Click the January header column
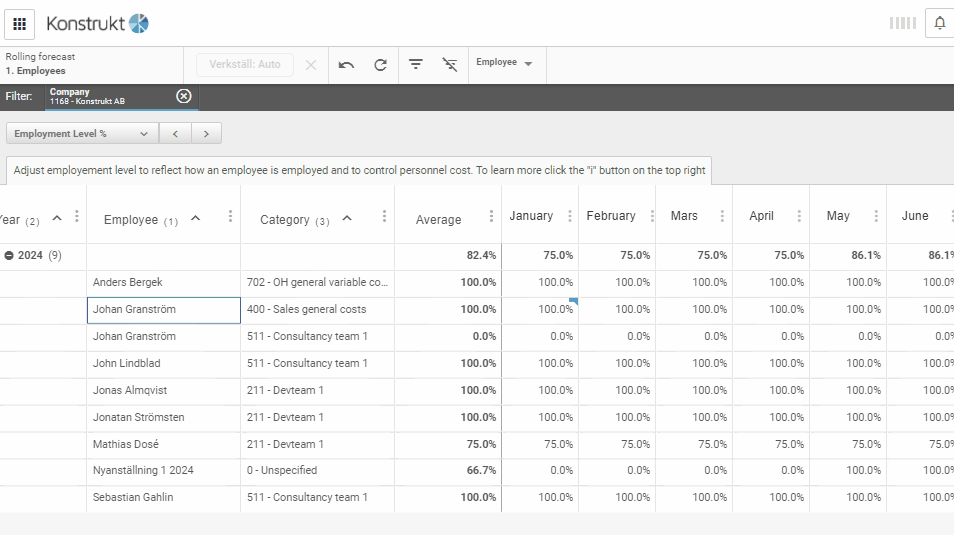The image size is (954, 535). click(531, 217)
